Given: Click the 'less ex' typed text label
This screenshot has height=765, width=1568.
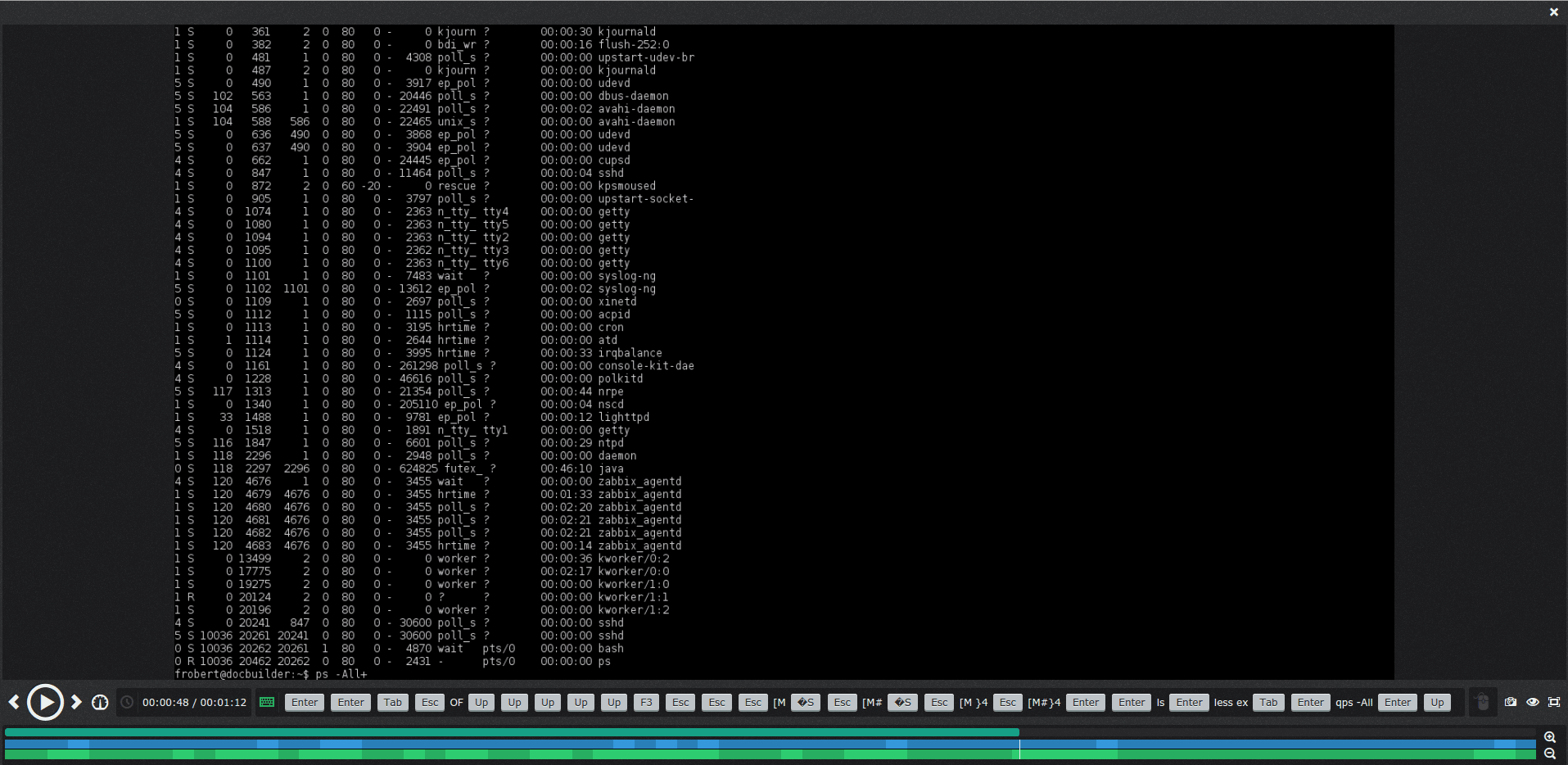Looking at the screenshot, I should coord(1231,702).
